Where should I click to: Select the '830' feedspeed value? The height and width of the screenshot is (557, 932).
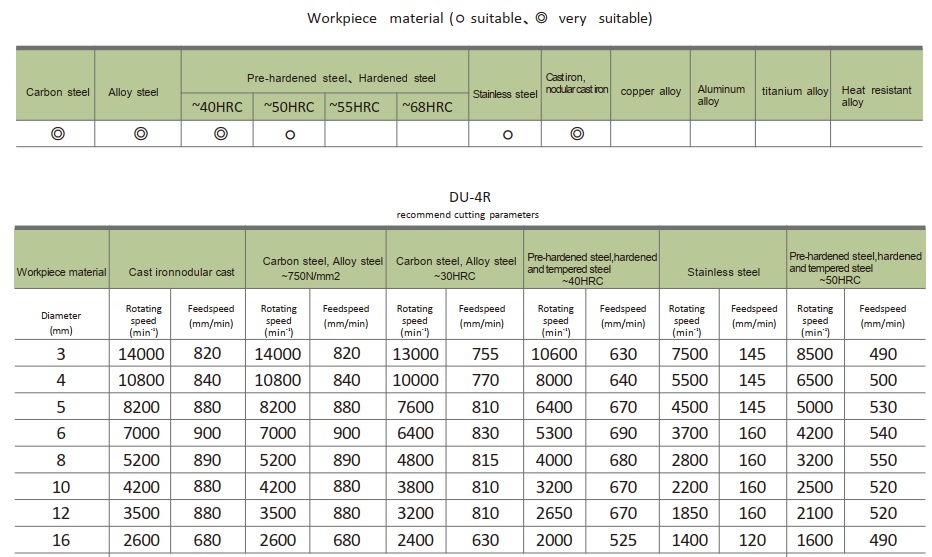point(485,433)
